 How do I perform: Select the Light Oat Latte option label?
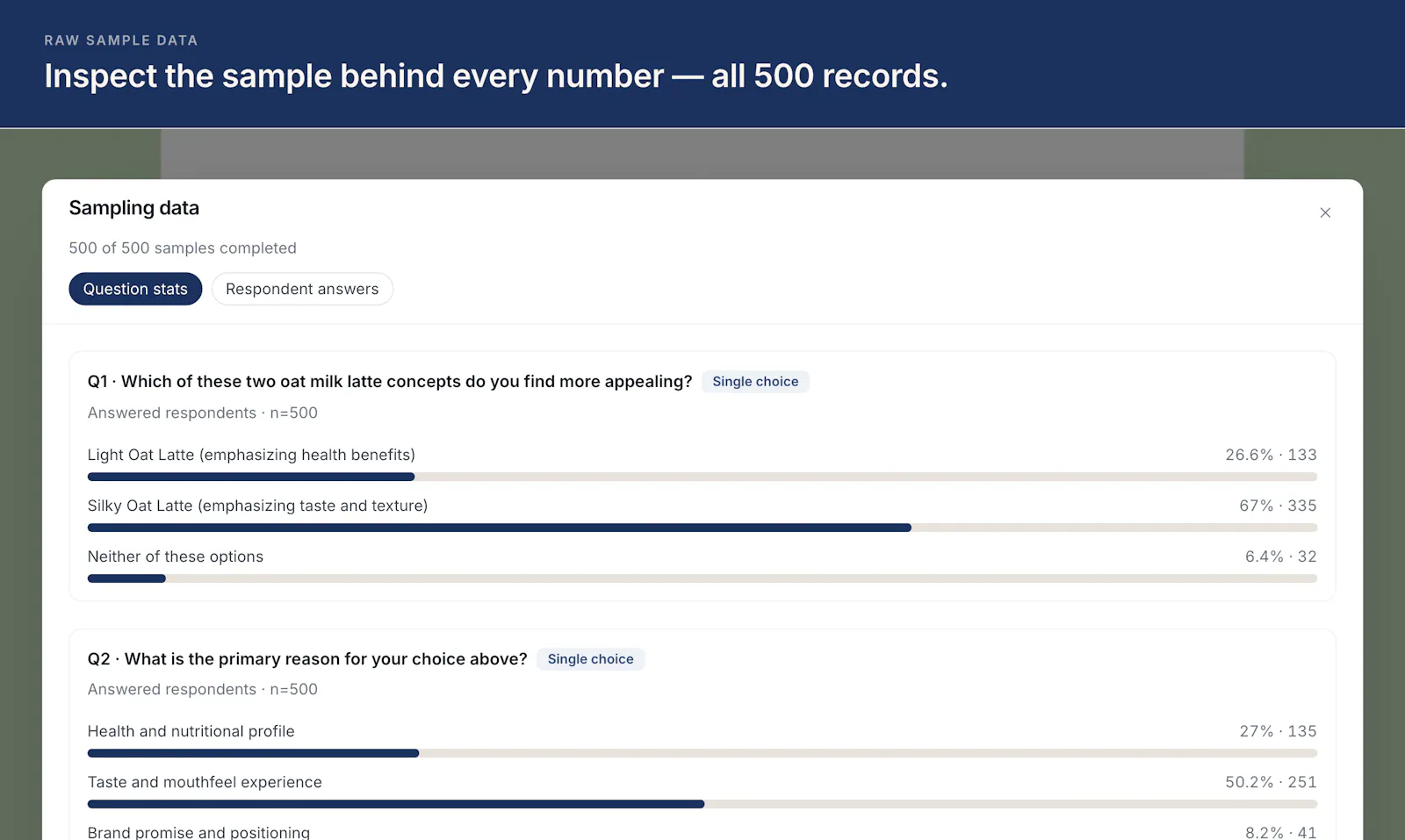251,455
